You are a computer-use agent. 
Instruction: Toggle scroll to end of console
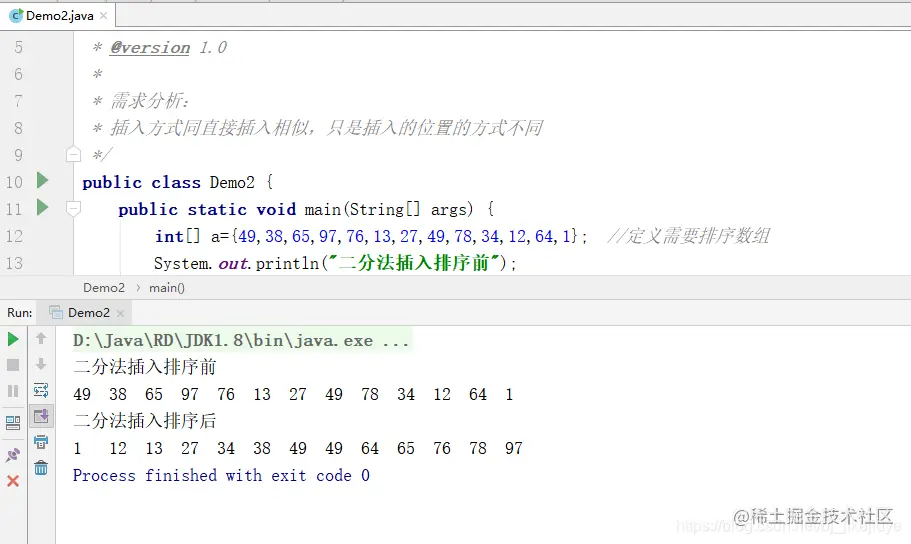pos(41,416)
